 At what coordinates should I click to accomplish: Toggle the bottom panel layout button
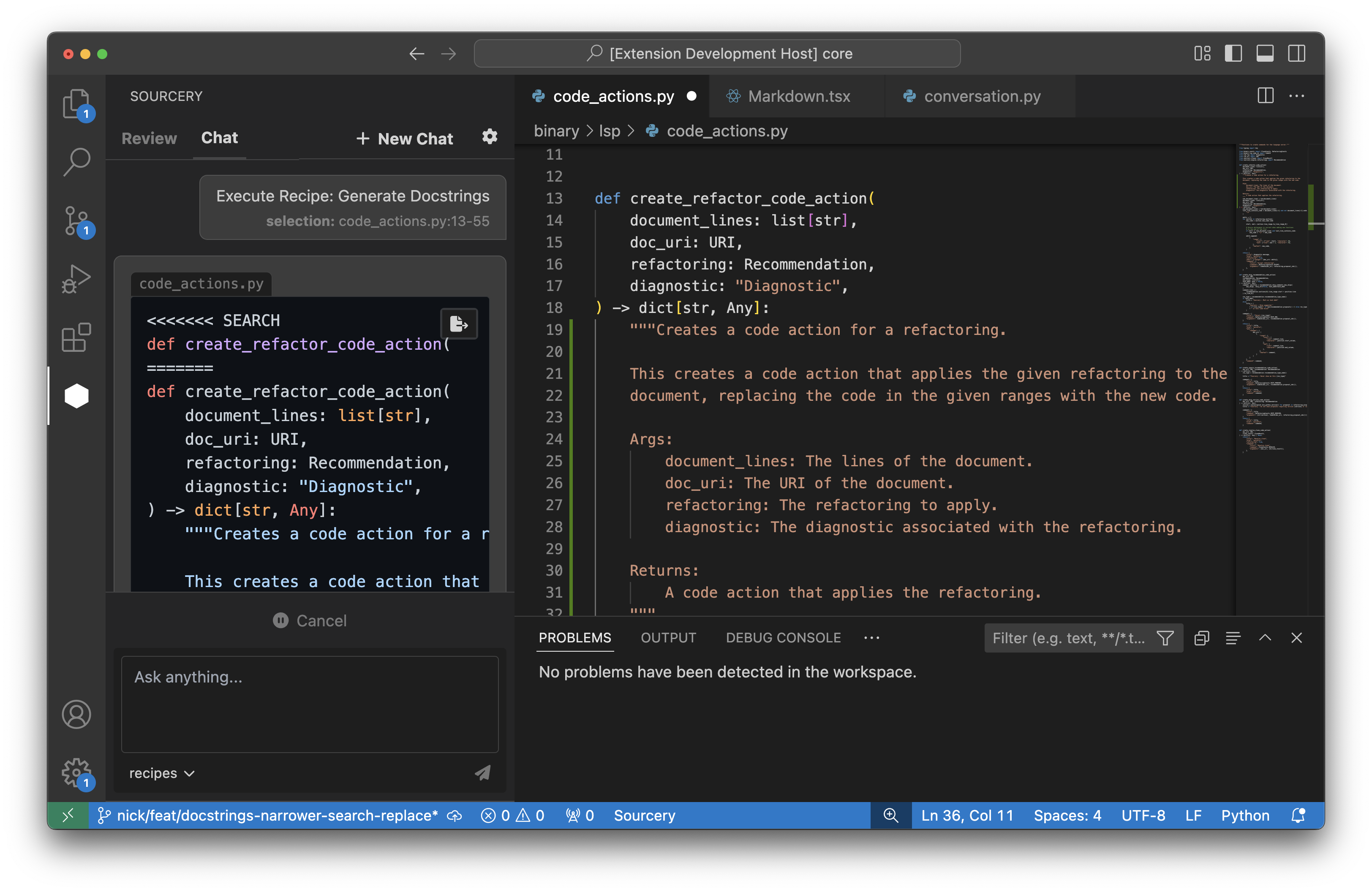pos(1265,54)
